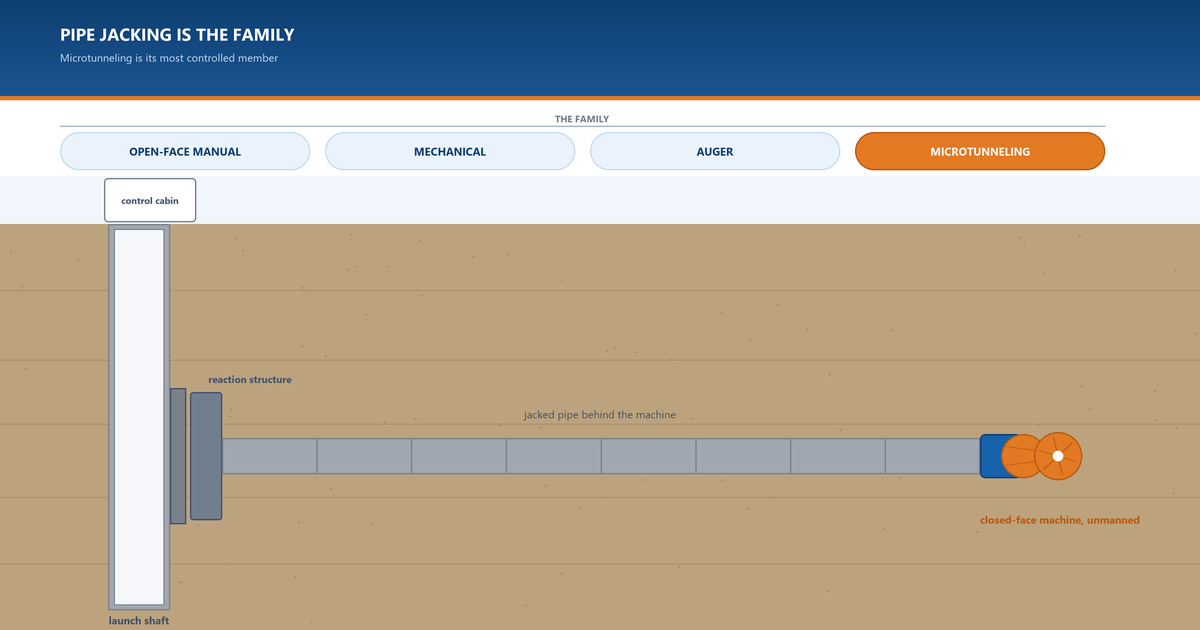Viewport: 1200px width, 630px height.
Task: Click "THE FAMILY" section heading
Action: pyautogui.click(x=582, y=119)
